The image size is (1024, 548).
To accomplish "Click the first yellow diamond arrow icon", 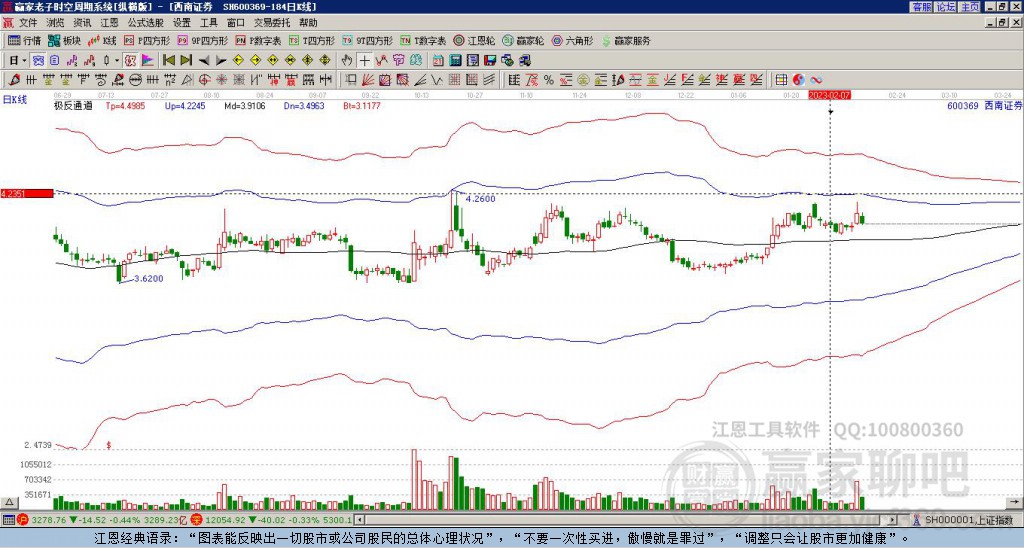I will [x=238, y=61].
